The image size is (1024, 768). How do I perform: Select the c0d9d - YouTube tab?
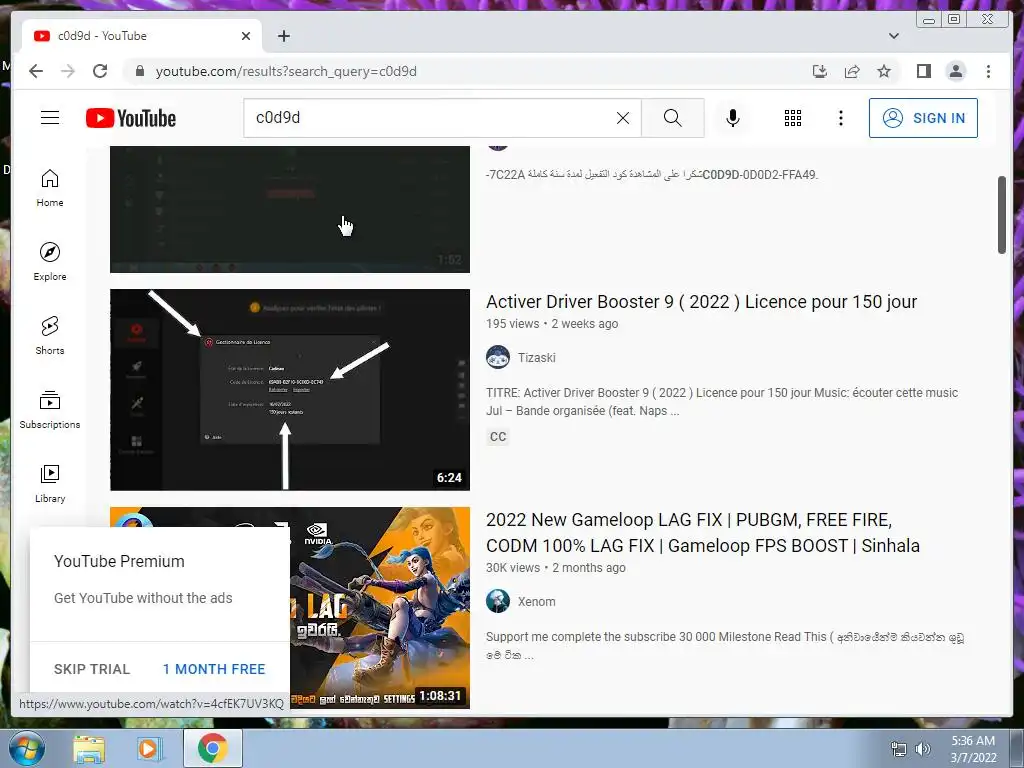pos(141,36)
